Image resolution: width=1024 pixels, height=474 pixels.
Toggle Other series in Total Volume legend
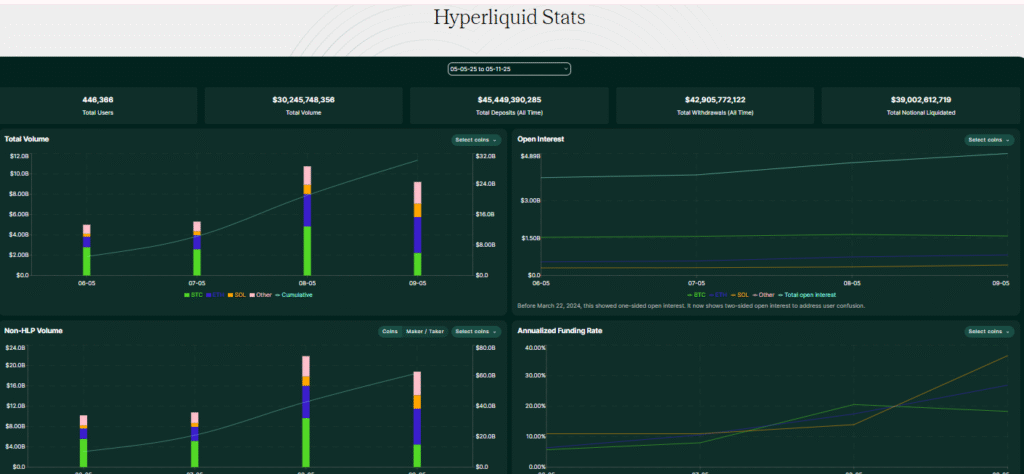pos(261,295)
